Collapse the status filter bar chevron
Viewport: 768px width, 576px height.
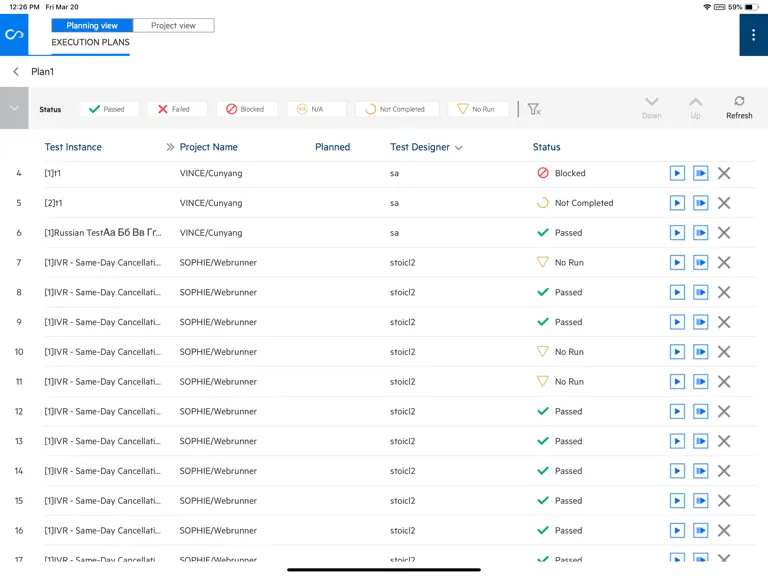14,108
